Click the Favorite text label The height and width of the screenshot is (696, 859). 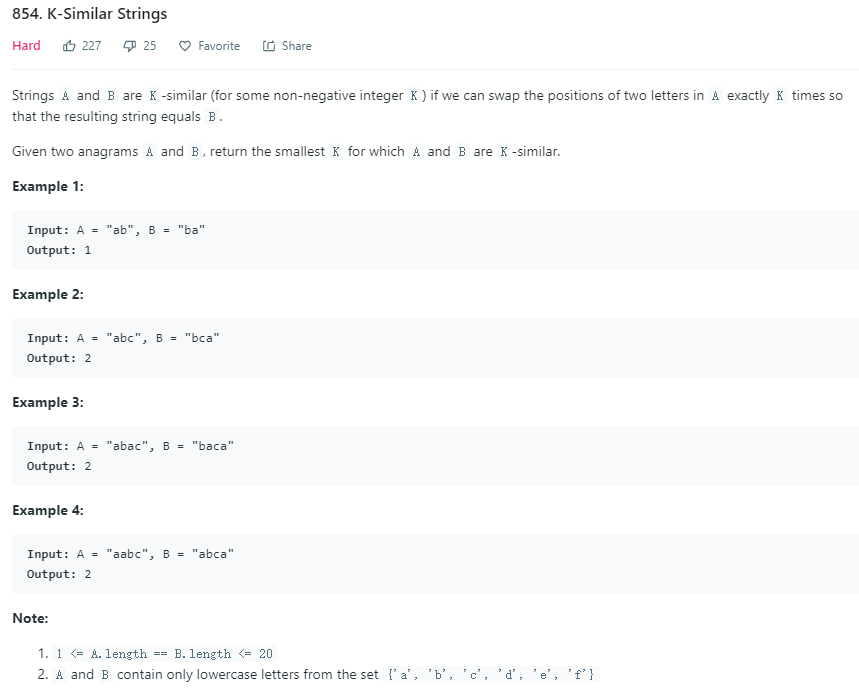click(219, 46)
